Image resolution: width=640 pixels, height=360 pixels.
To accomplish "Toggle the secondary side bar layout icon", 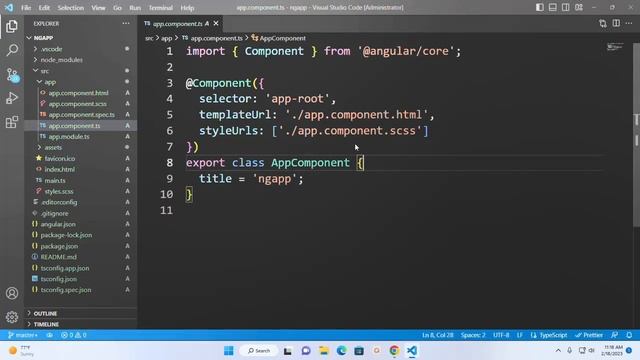I will pos(566,7).
